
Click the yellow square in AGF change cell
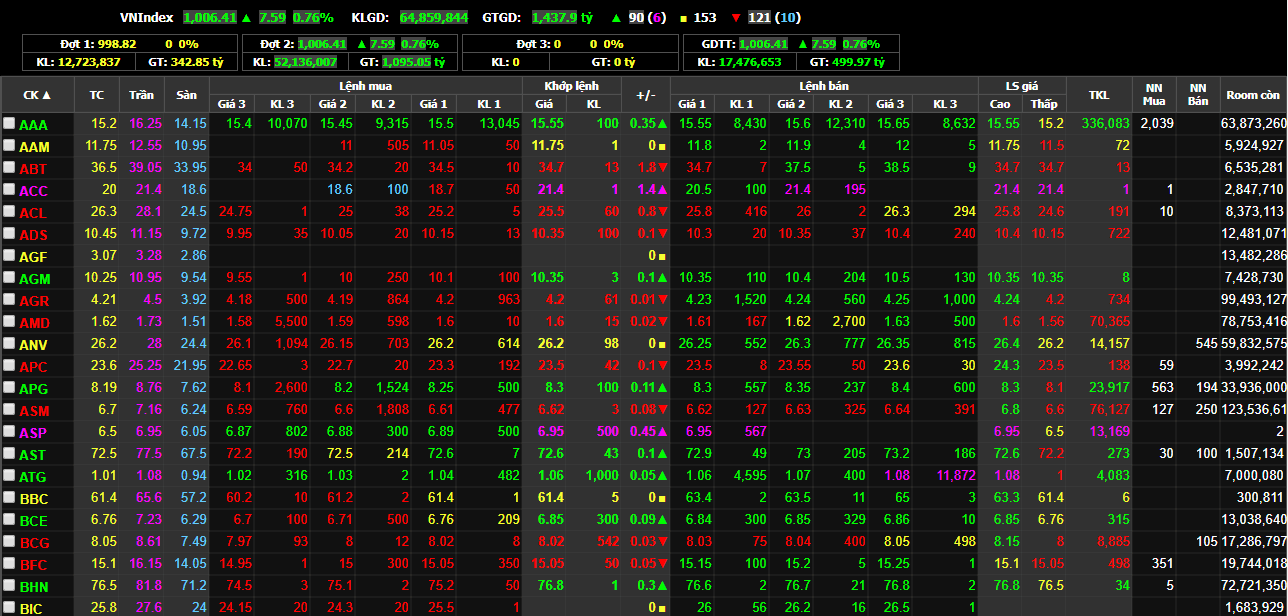[662, 255]
